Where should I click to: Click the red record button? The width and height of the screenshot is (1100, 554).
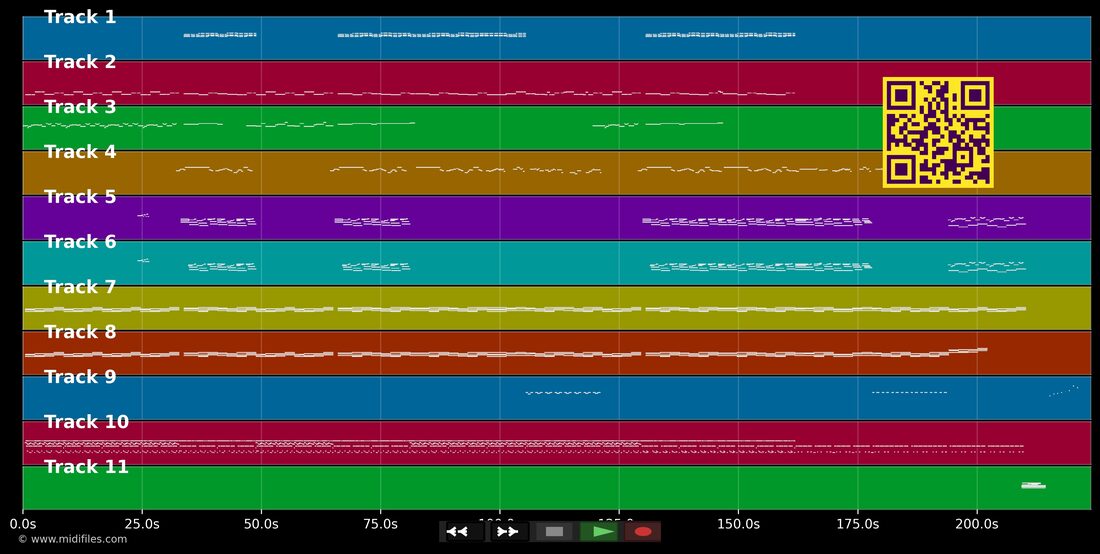tap(643, 532)
